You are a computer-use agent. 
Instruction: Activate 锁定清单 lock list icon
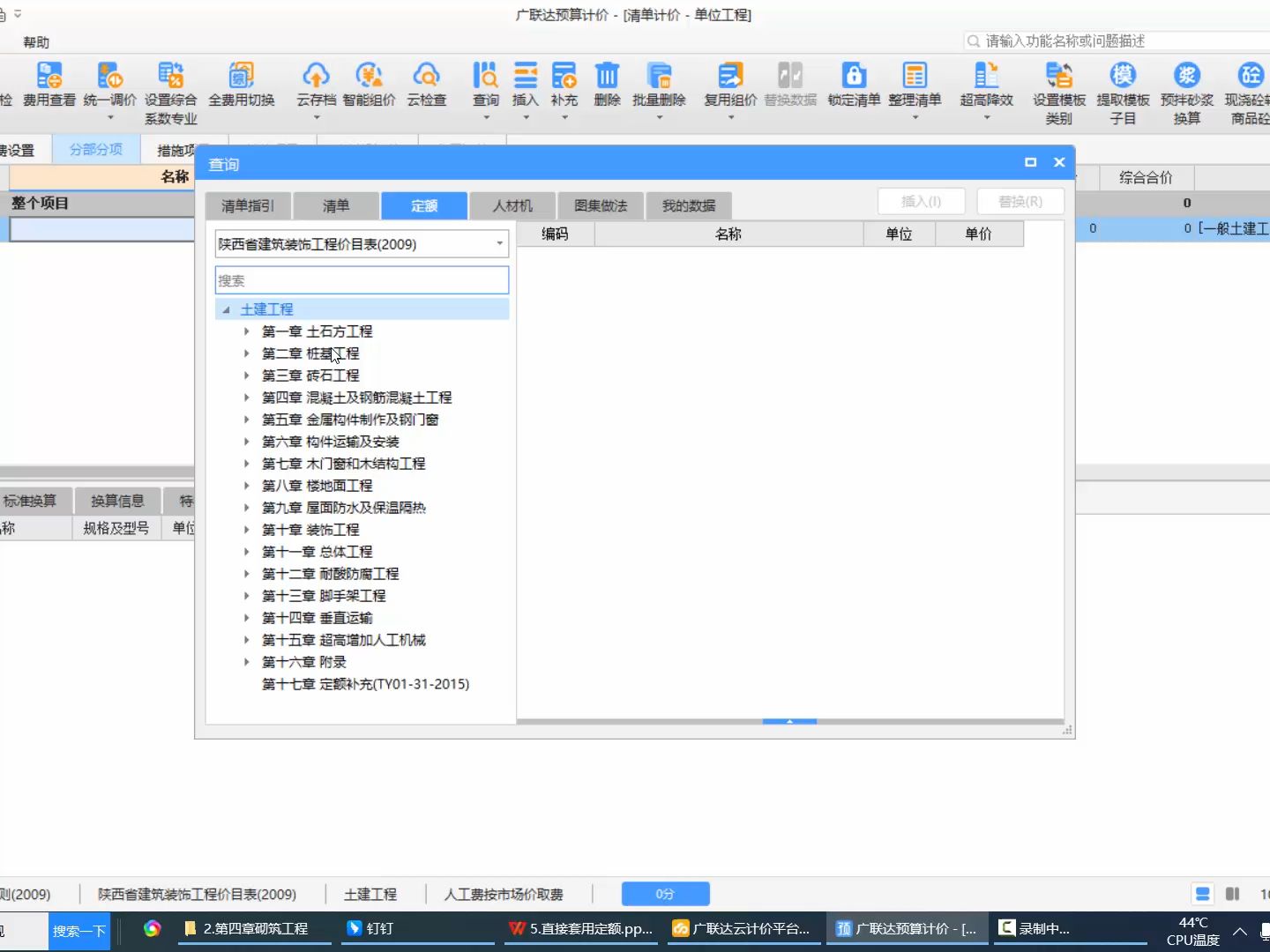(x=853, y=86)
